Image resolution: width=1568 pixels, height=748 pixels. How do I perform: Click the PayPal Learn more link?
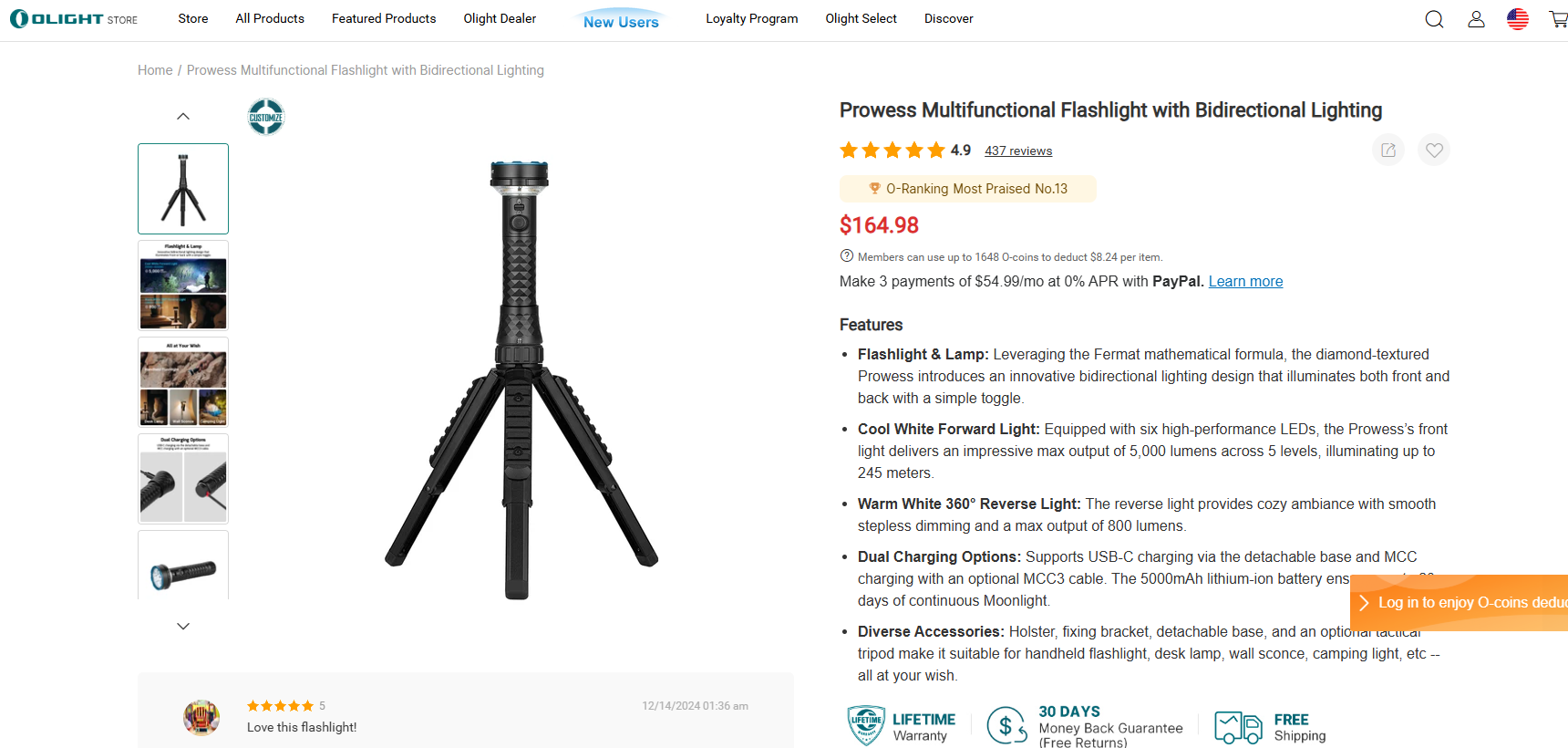pyautogui.click(x=1245, y=282)
